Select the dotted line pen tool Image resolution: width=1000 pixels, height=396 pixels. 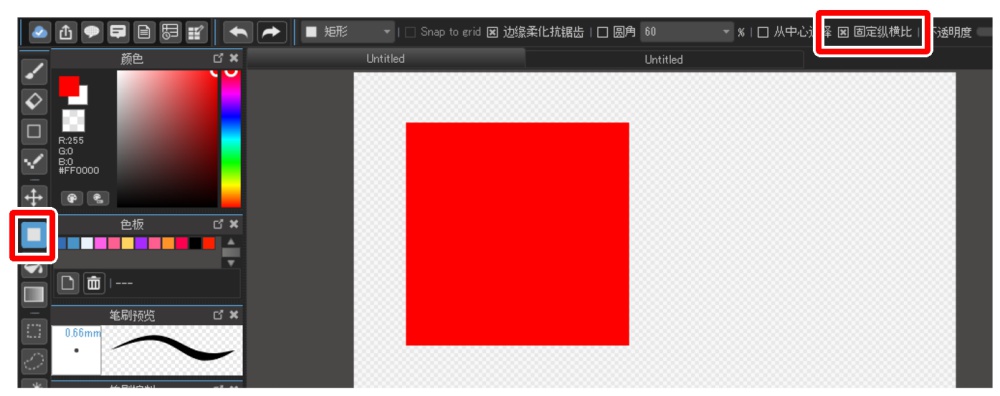34,162
